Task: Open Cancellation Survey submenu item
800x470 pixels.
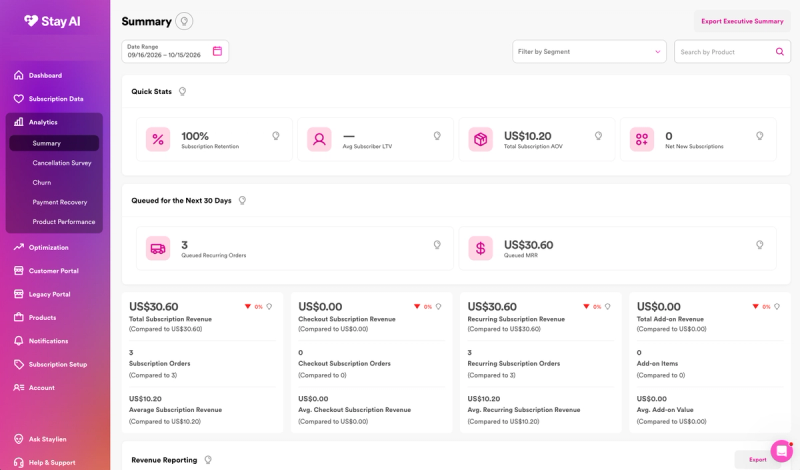Action: pos(62,163)
